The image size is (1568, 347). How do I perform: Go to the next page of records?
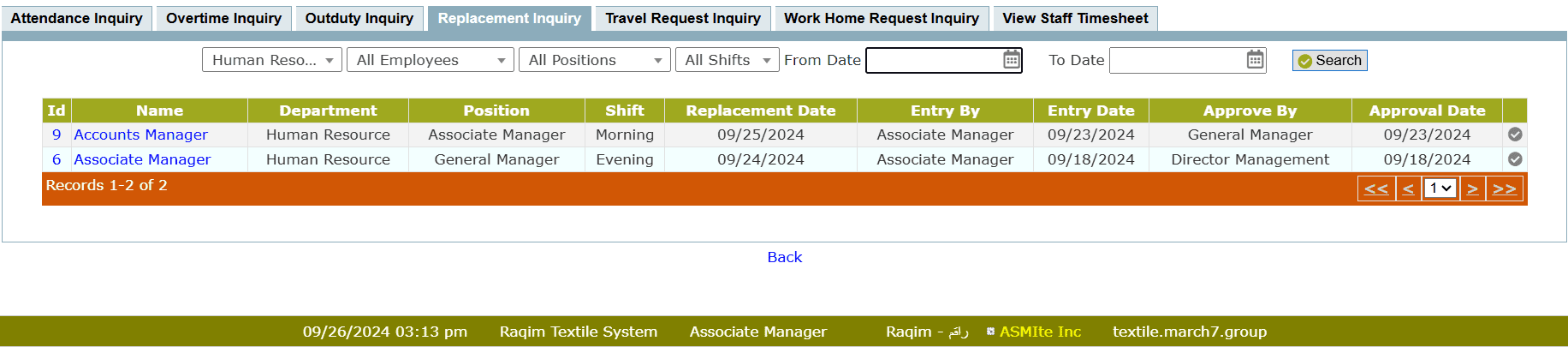(1472, 188)
